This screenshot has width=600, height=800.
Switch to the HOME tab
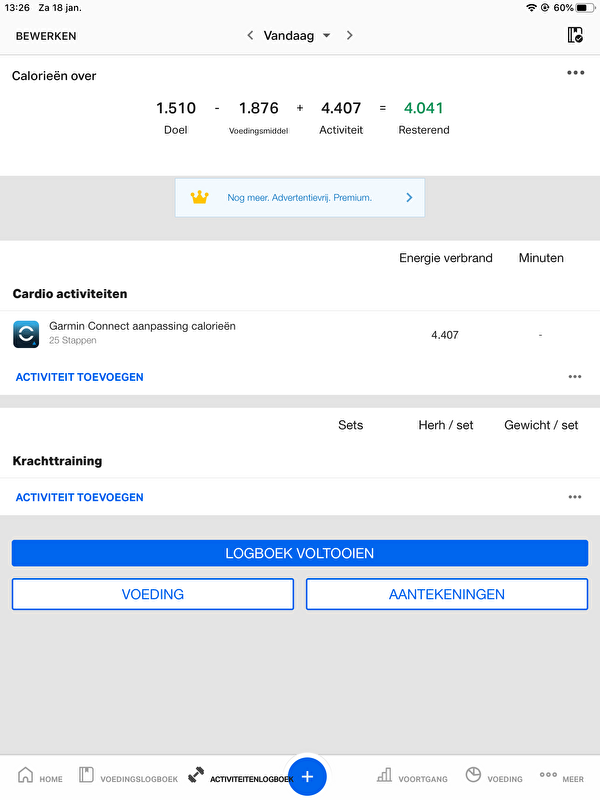[40, 776]
